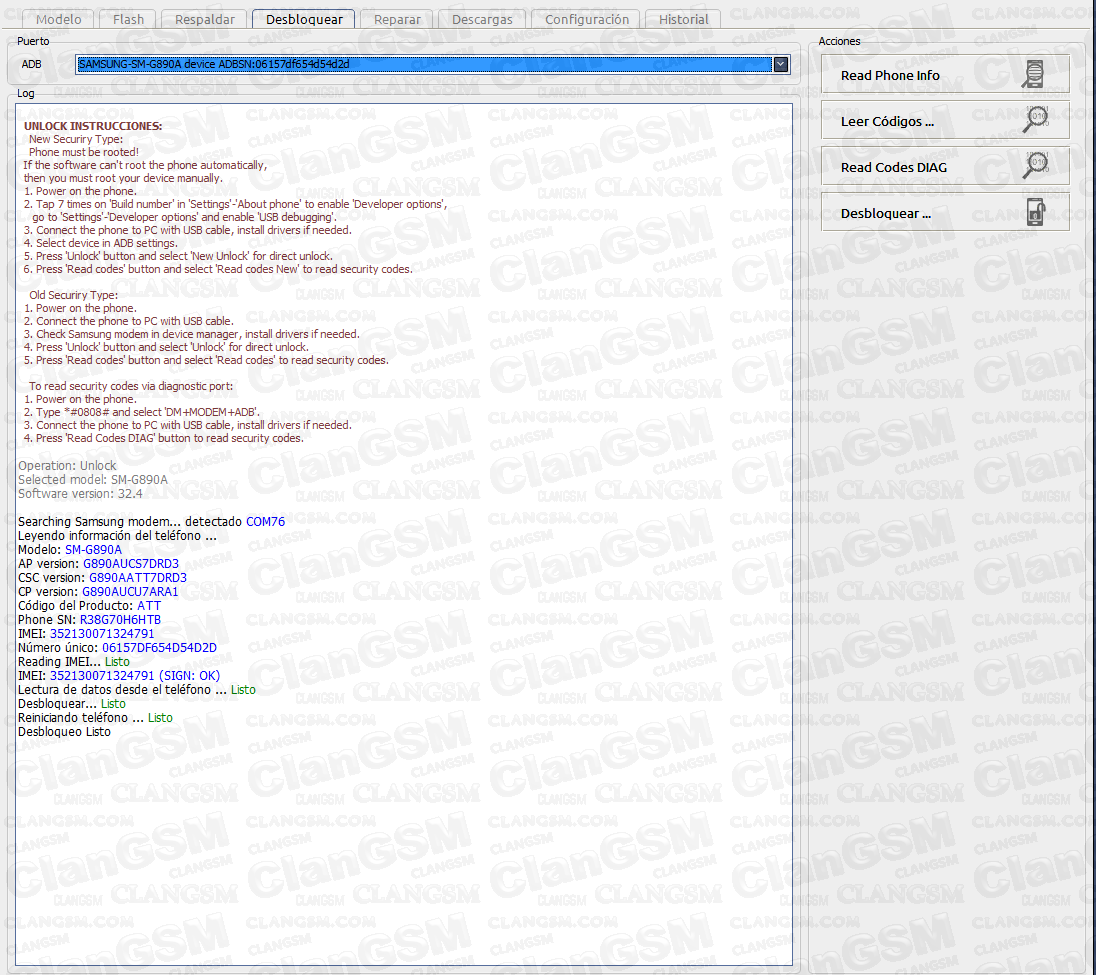This screenshot has height=975, width=1096.
Task: Click the magnifier icon beside Read Codes DIAG
Action: (x=1035, y=166)
